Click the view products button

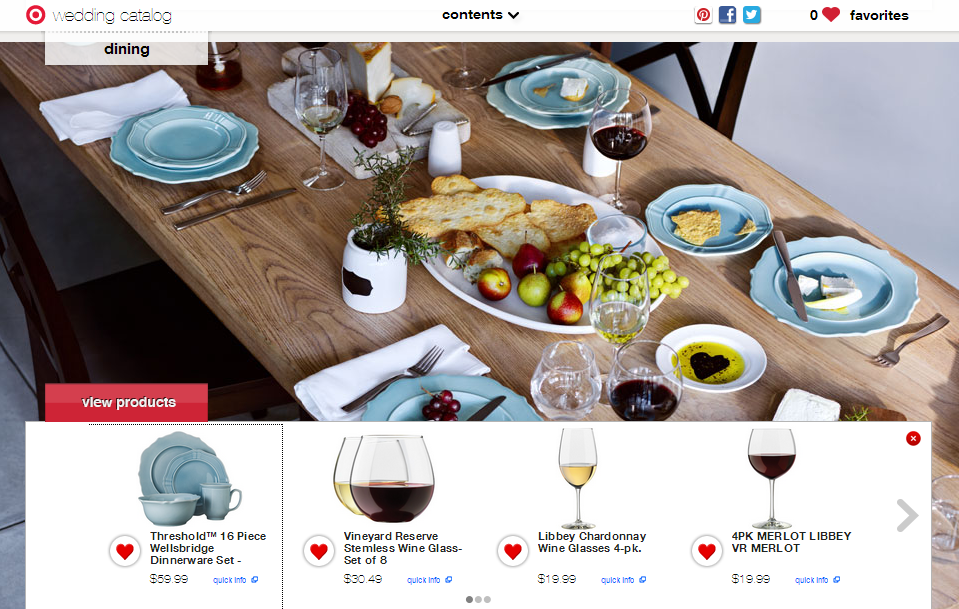tap(127, 402)
